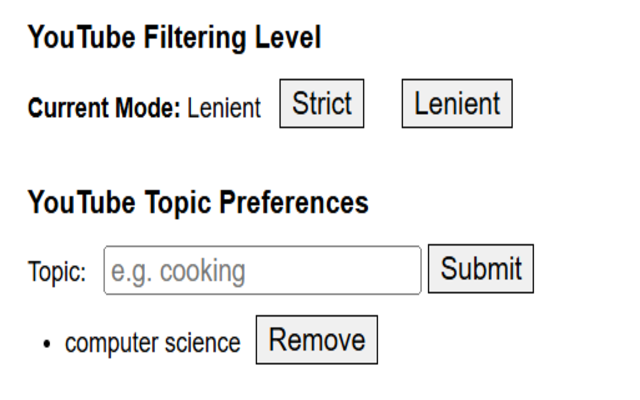Place cursor in the empty topic box
The width and height of the screenshot is (640, 400).
click(x=262, y=270)
